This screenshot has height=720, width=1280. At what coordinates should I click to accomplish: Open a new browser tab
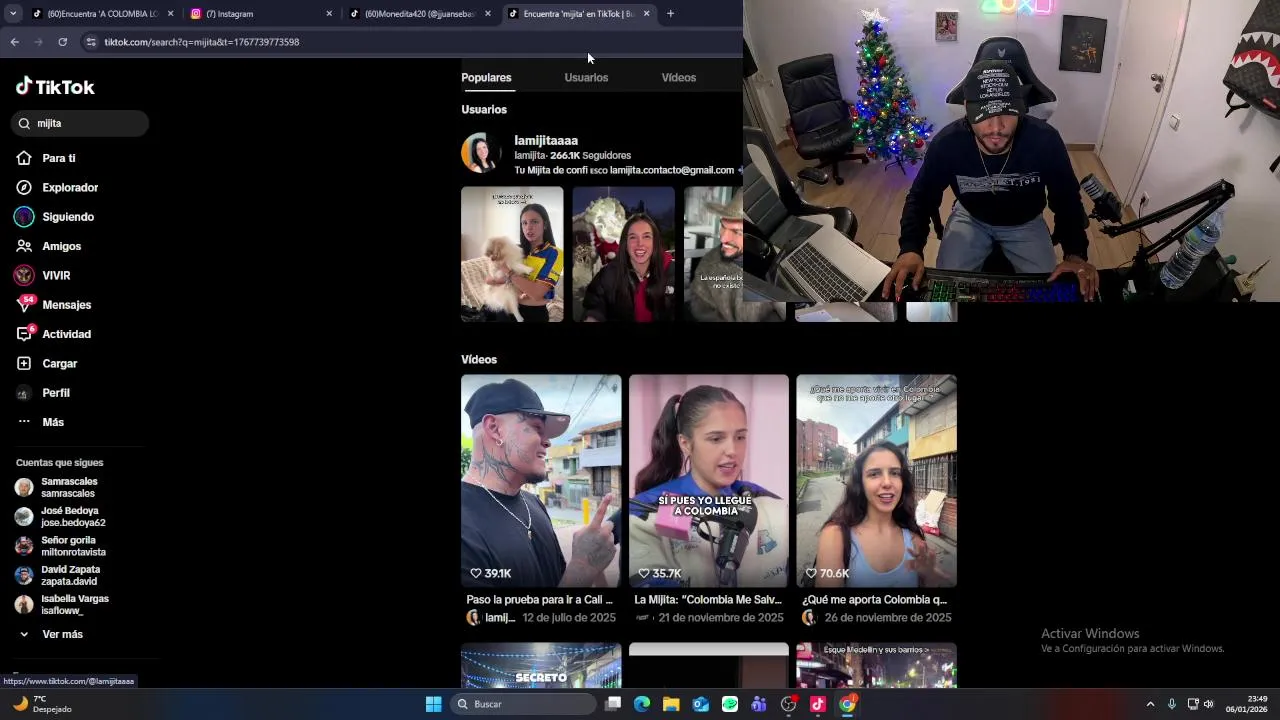pyautogui.click(x=670, y=14)
